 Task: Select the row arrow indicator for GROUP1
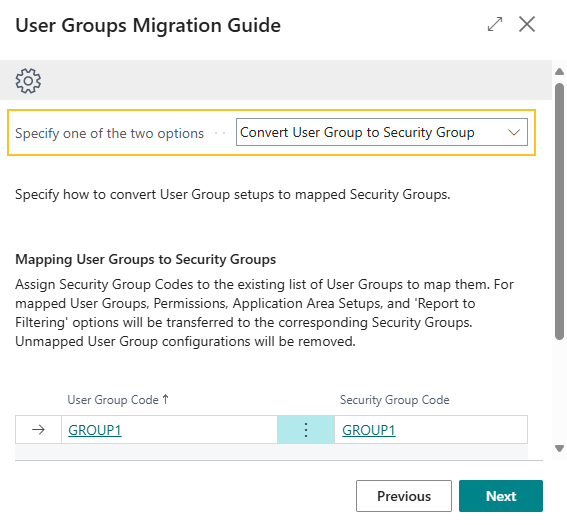pyautogui.click(x=38, y=430)
